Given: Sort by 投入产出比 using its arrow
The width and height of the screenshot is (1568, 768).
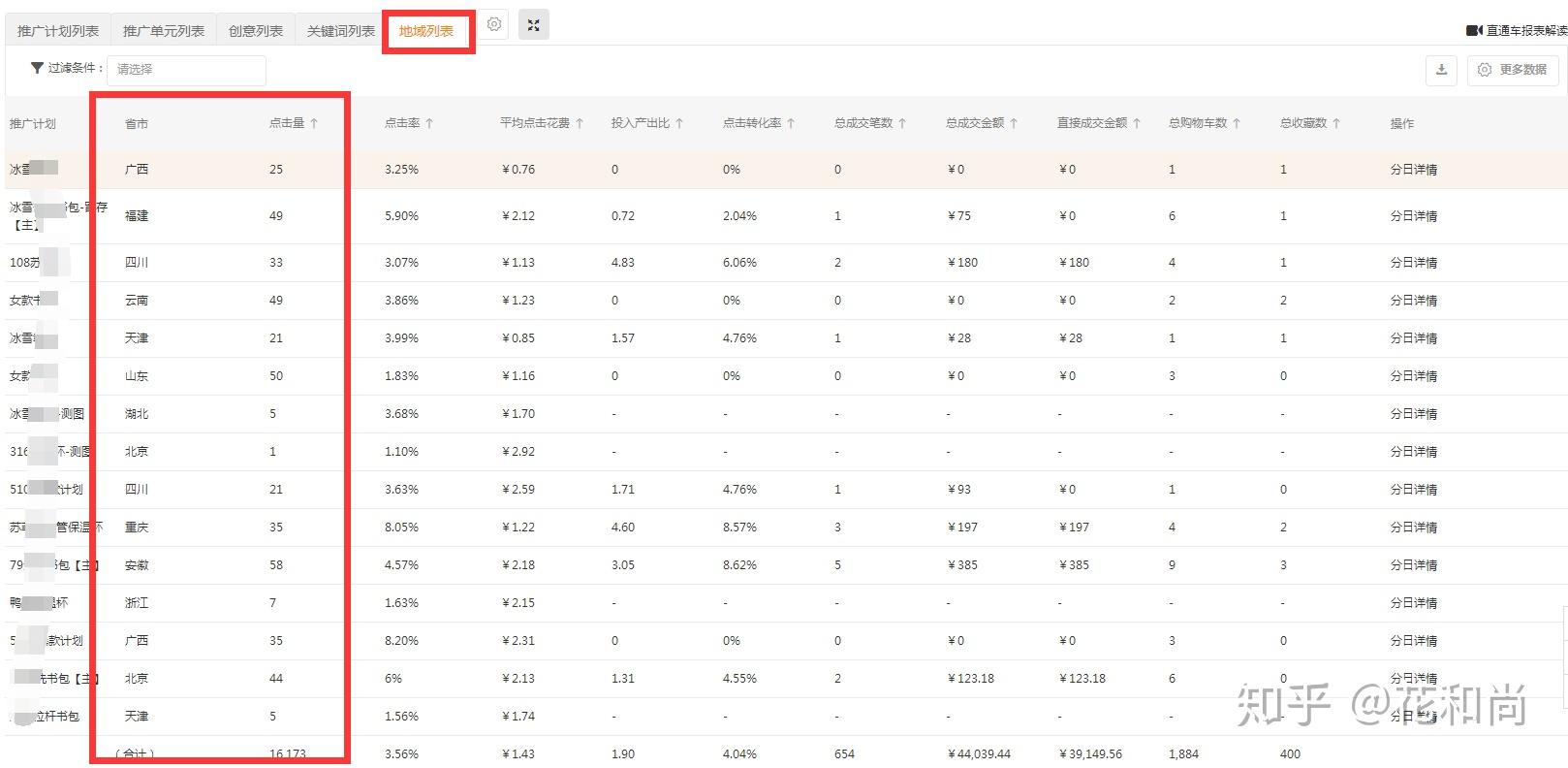Looking at the screenshot, I should tap(679, 123).
